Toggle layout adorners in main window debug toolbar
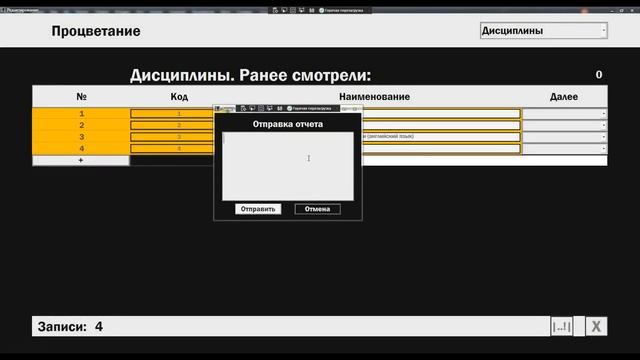Screen dimensions: 640x360 point(293,10)
